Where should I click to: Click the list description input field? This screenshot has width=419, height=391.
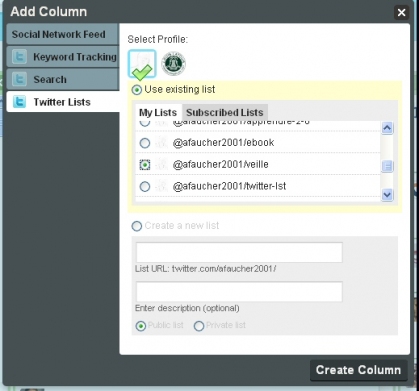click(x=239, y=292)
